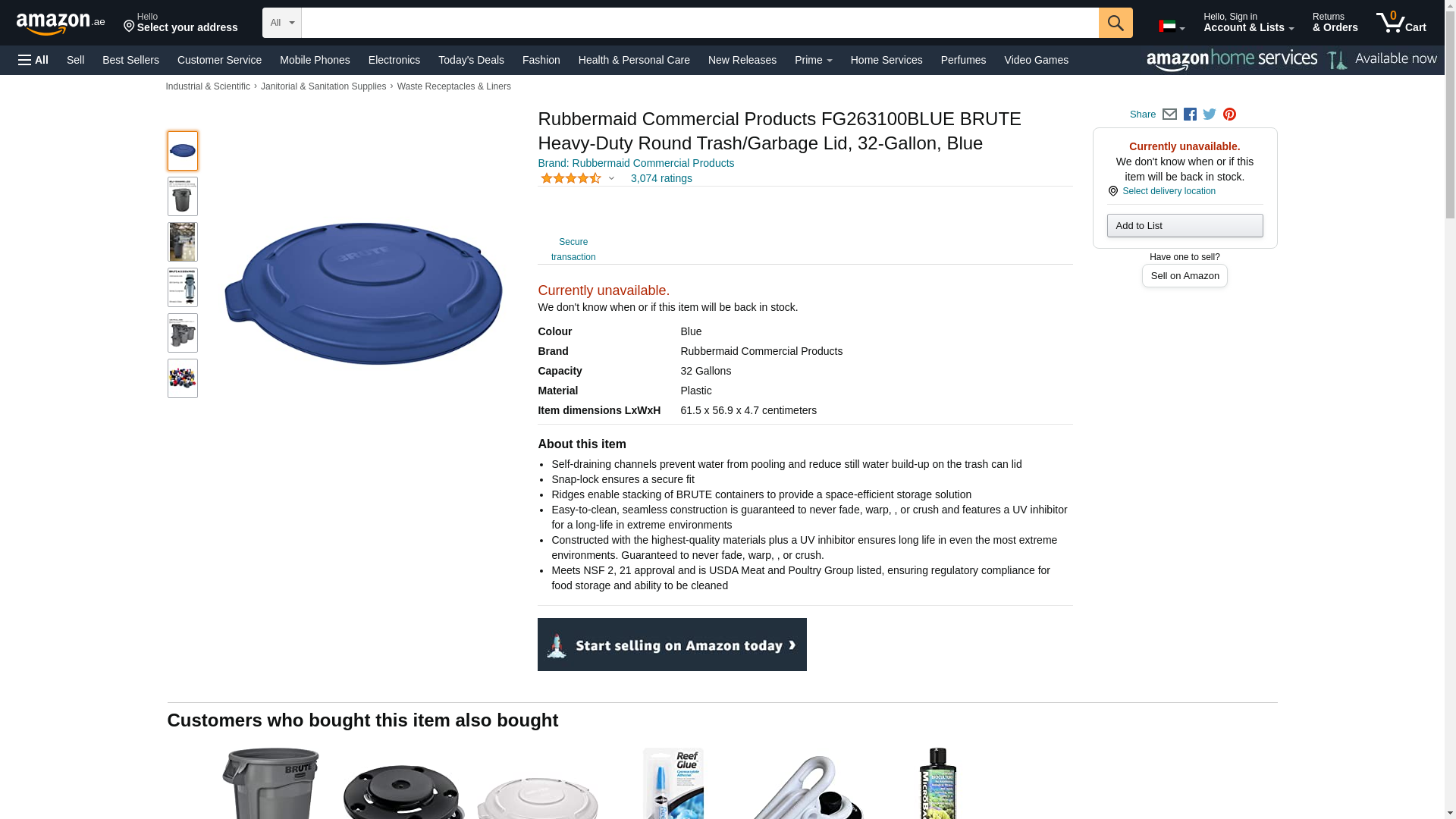Viewport: 1456px width, 819px height.
Task: Expand the All search category dropdown
Action: pos(282,23)
